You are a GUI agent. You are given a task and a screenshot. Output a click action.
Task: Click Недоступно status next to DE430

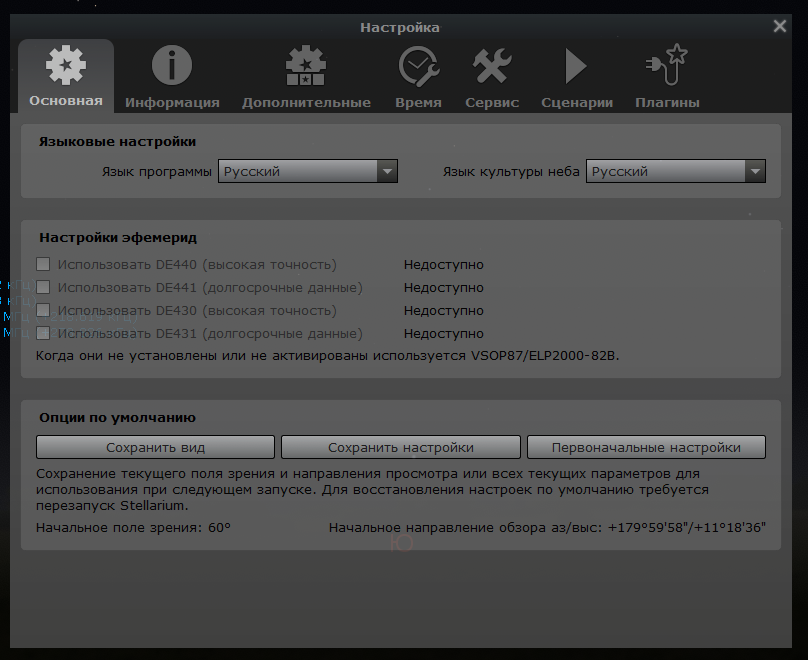tap(444, 311)
